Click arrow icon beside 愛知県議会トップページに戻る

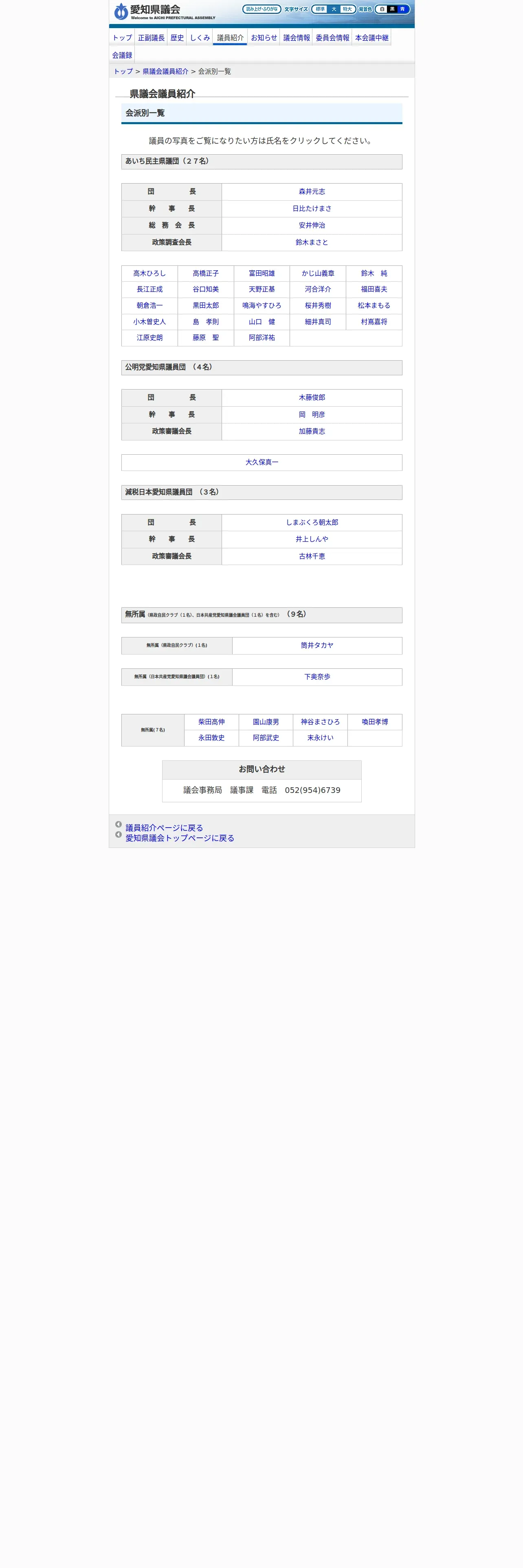[x=118, y=834]
